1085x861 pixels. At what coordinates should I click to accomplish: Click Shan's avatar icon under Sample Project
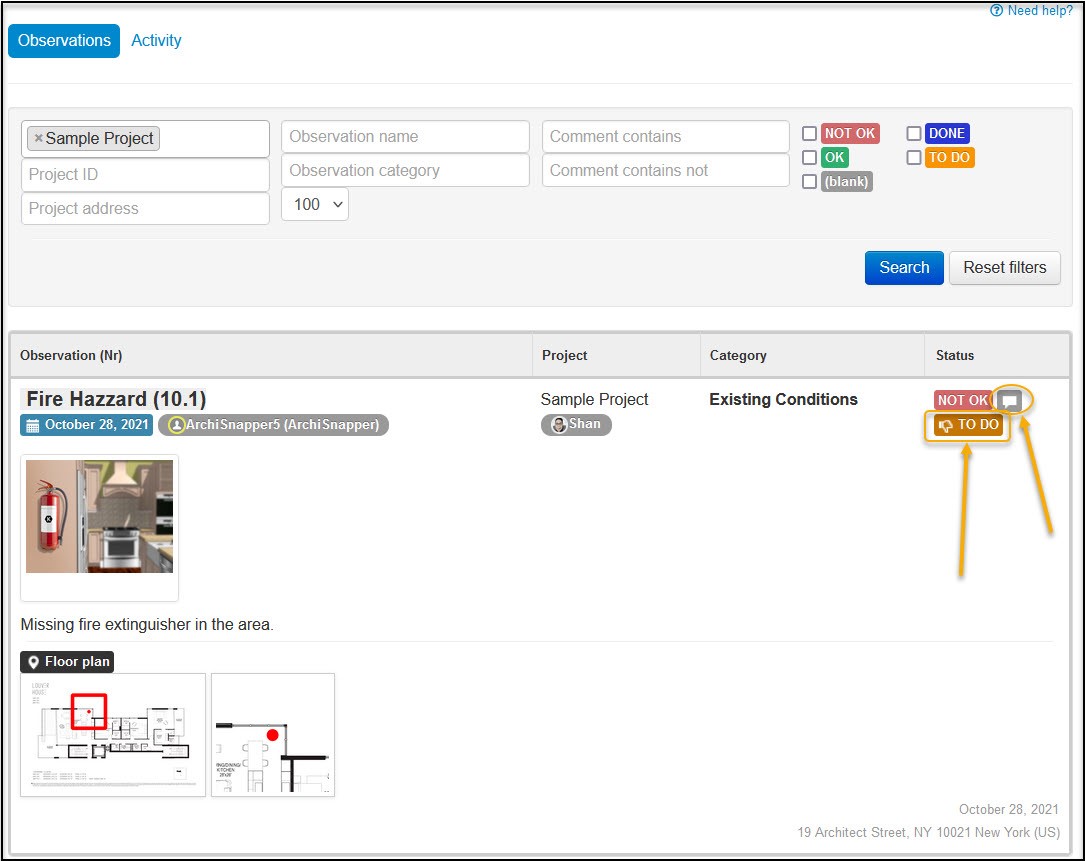pos(559,424)
